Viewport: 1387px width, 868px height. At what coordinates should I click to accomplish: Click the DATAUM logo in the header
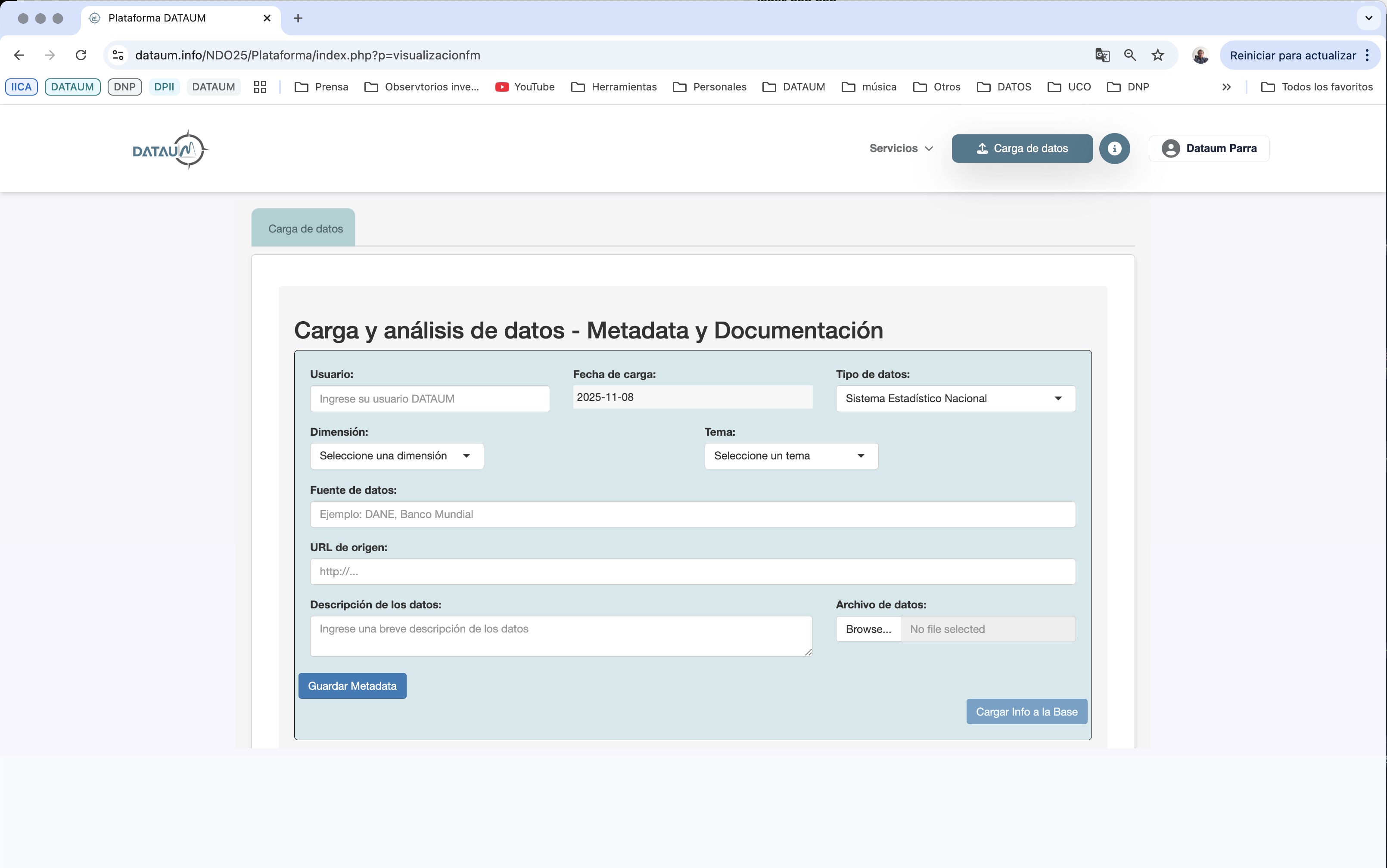(x=168, y=149)
